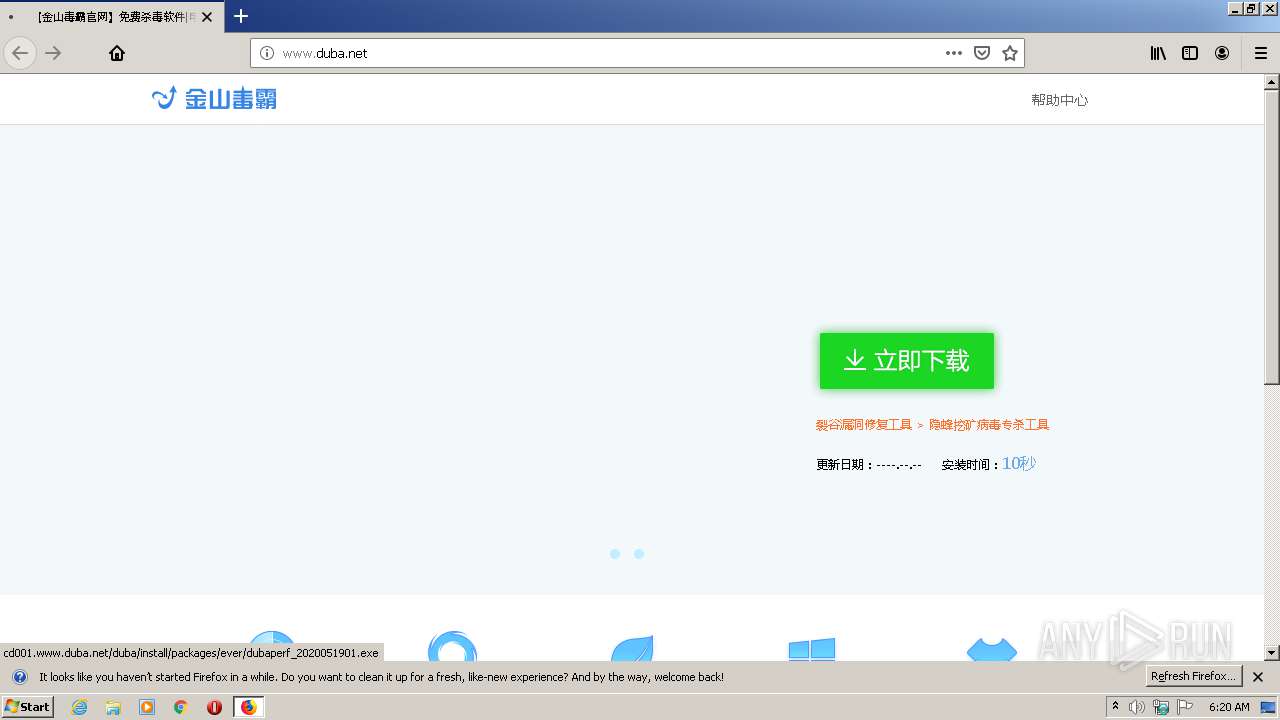Click the notification bar question icon

[x=19, y=677]
